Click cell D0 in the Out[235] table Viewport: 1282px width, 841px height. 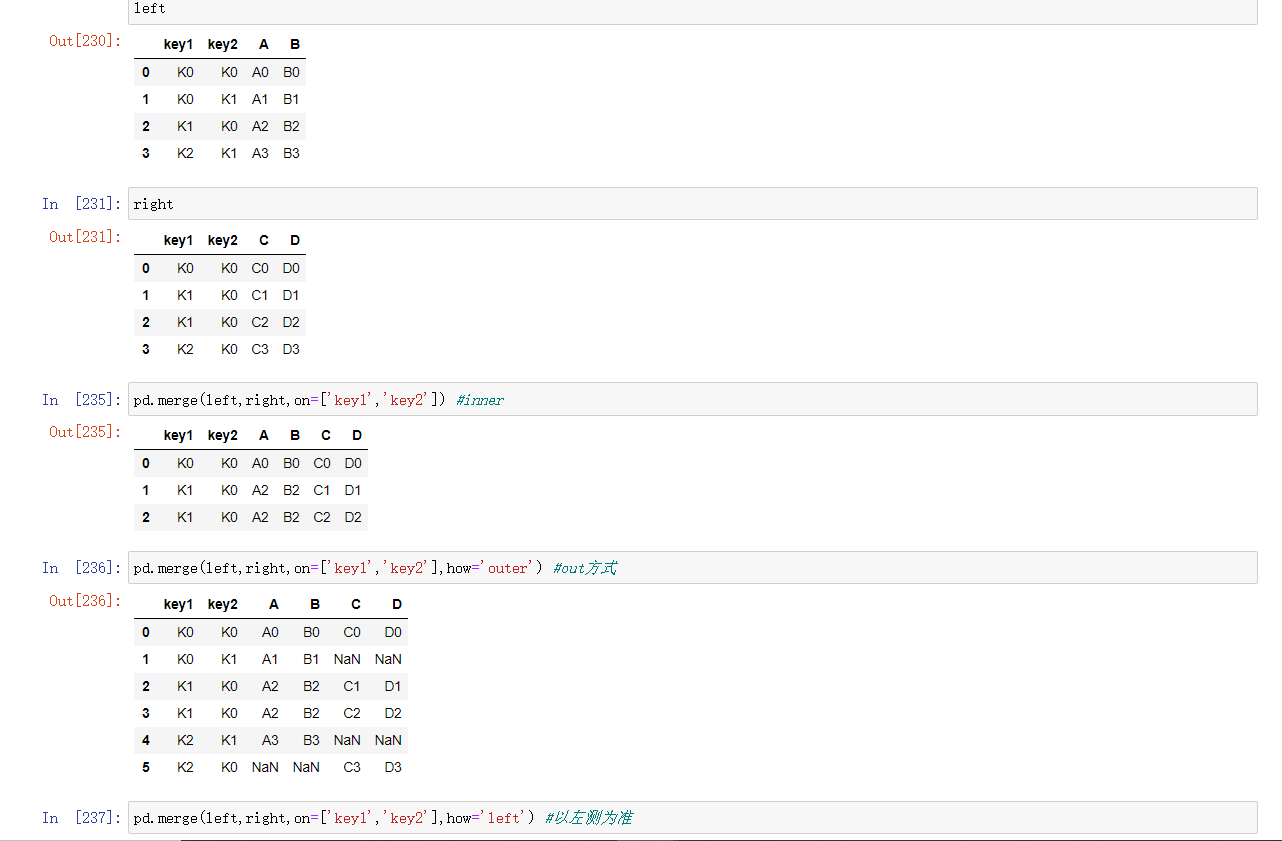coord(353,463)
